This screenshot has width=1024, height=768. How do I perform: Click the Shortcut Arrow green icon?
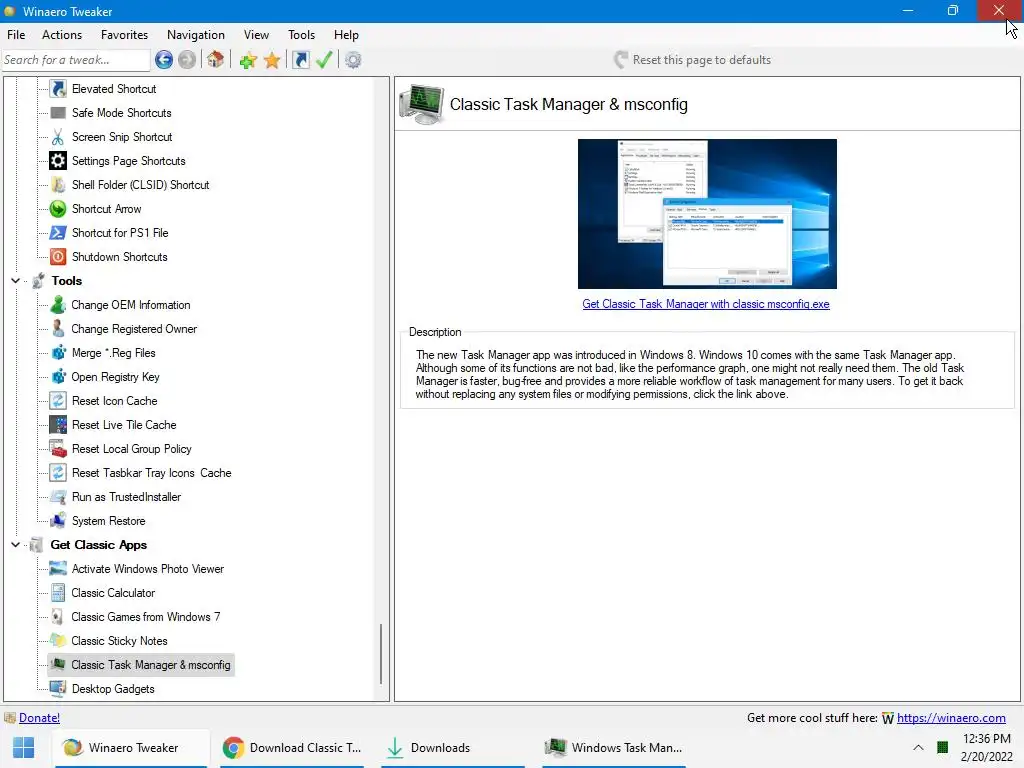click(x=58, y=209)
